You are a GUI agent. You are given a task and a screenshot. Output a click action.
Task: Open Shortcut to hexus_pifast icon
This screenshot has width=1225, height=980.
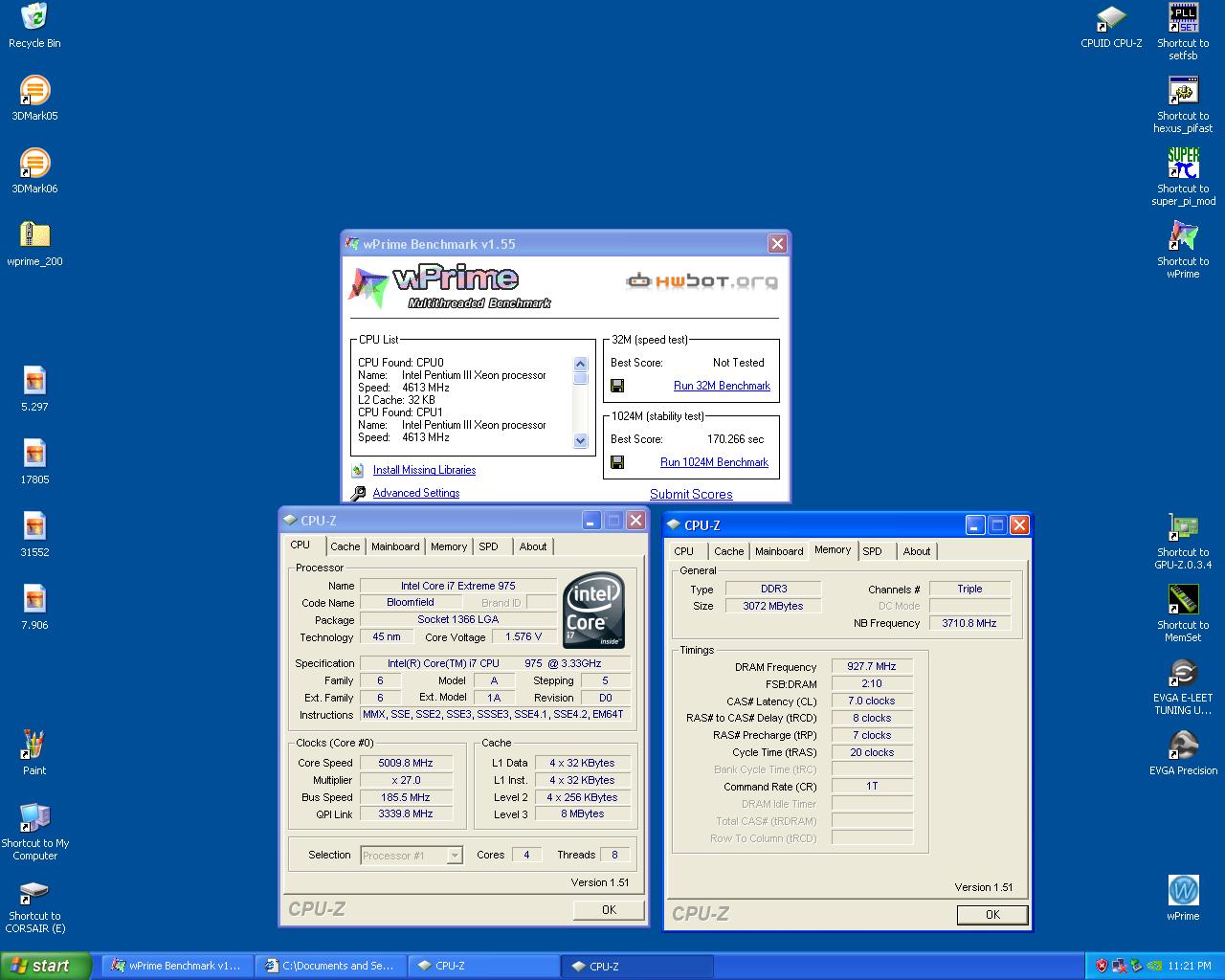coord(1183,104)
